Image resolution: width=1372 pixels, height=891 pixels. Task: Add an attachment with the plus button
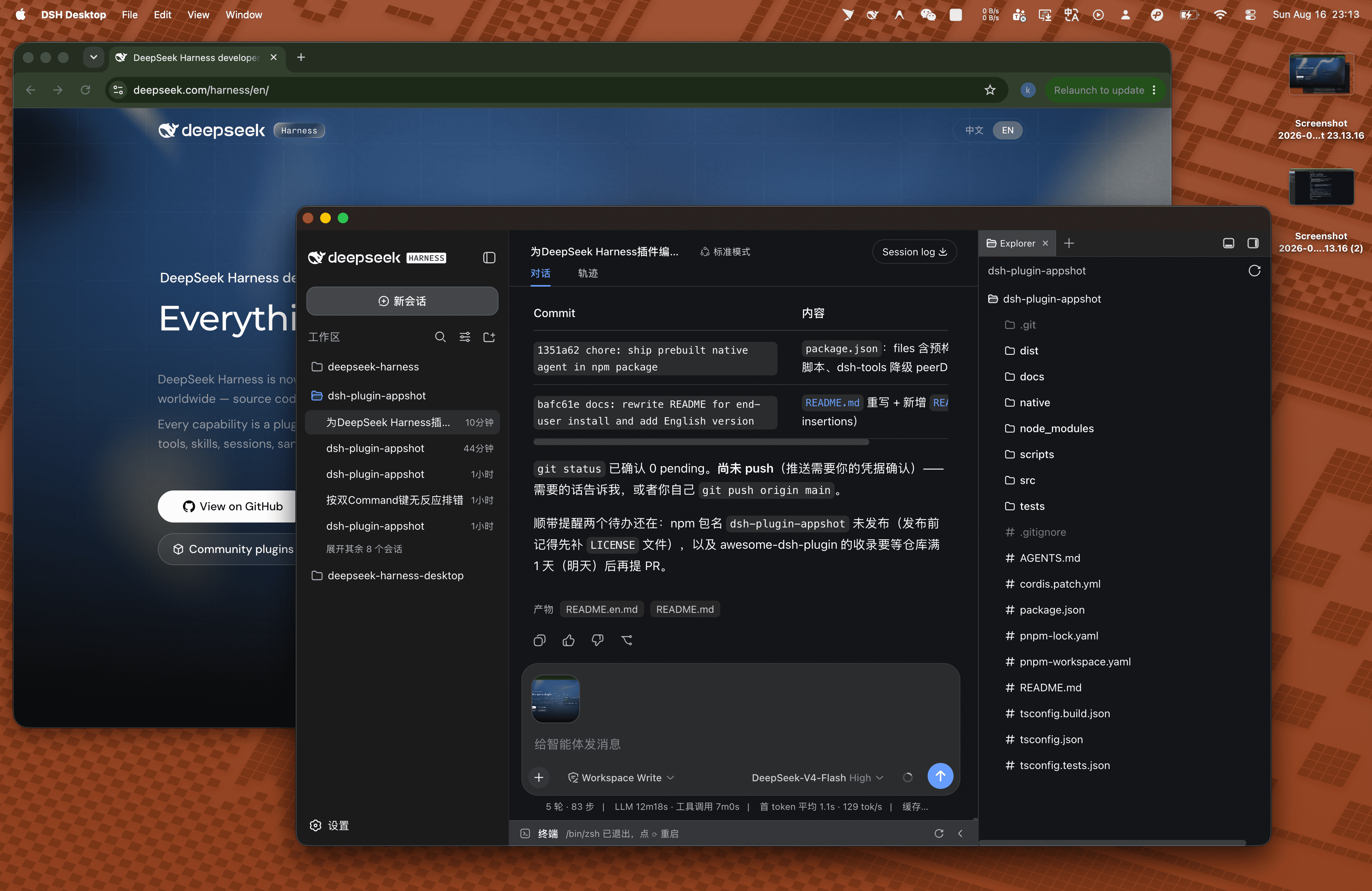[539, 777]
